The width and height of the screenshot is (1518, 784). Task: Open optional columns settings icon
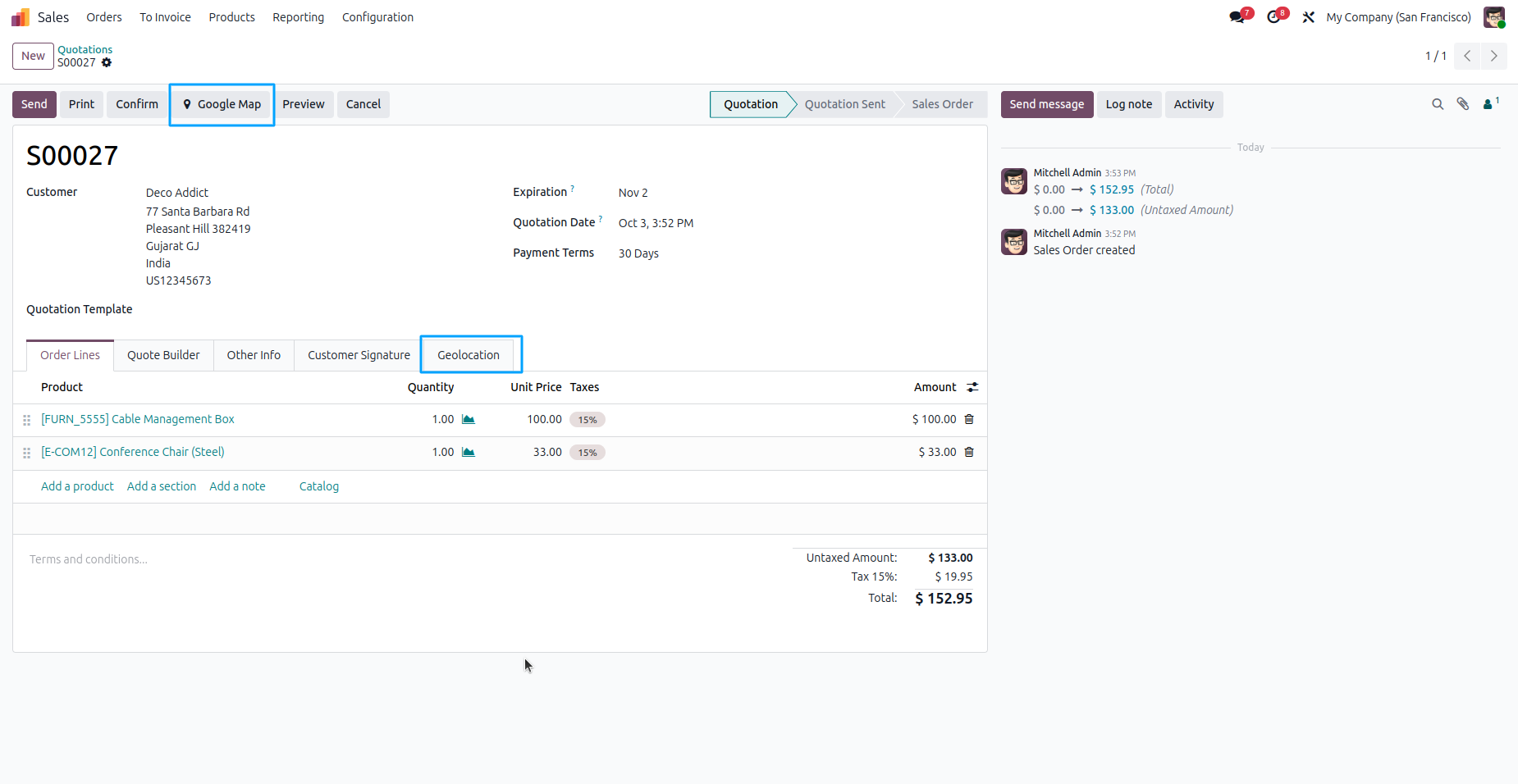(x=972, y=387)
